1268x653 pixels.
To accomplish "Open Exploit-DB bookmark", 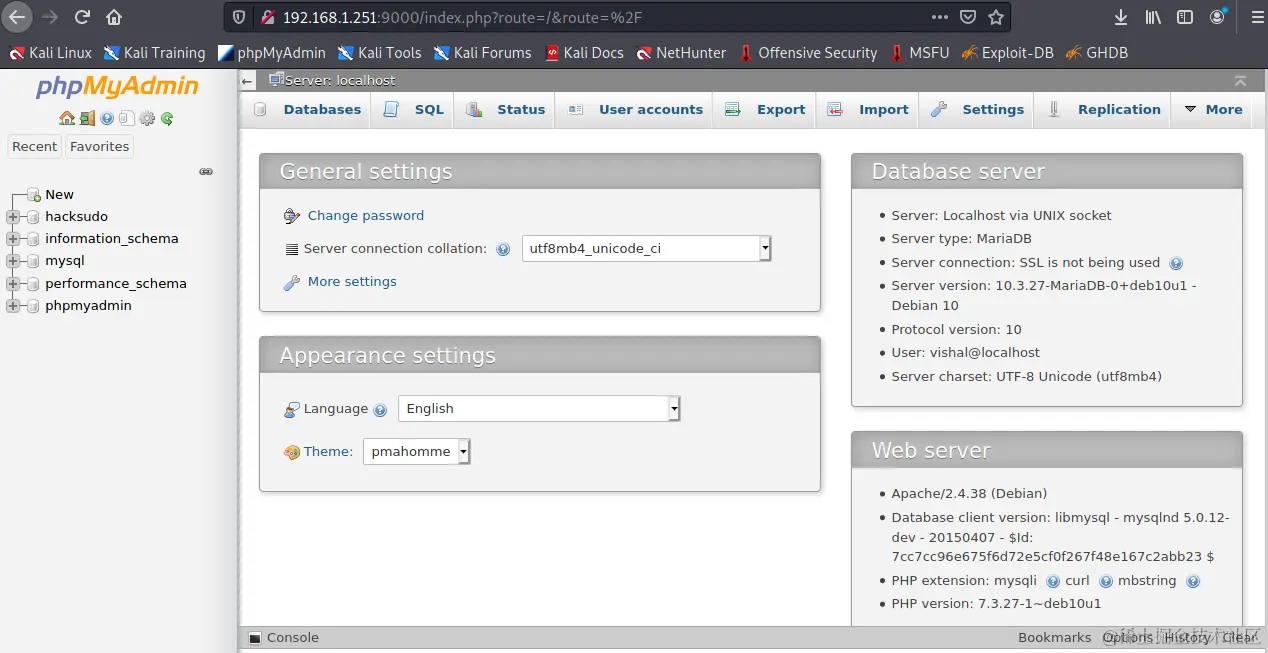I will (1007, 53).
